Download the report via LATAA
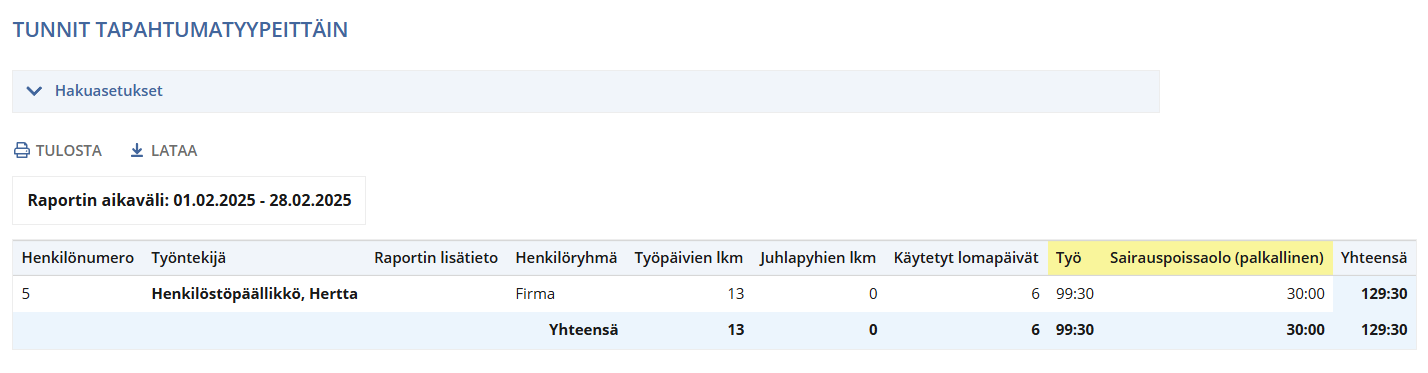The width and height of the screenshot is (1428, 373). [164, 151]
